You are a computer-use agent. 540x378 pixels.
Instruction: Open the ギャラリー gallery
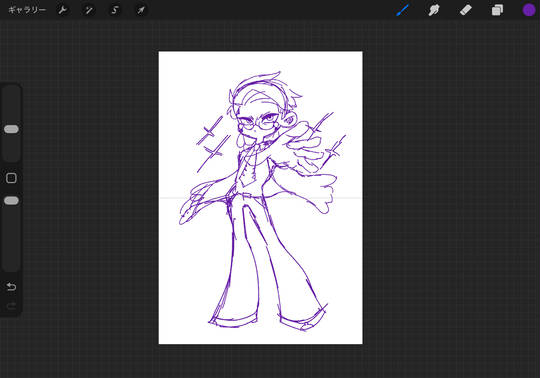[x=27, y=10]
